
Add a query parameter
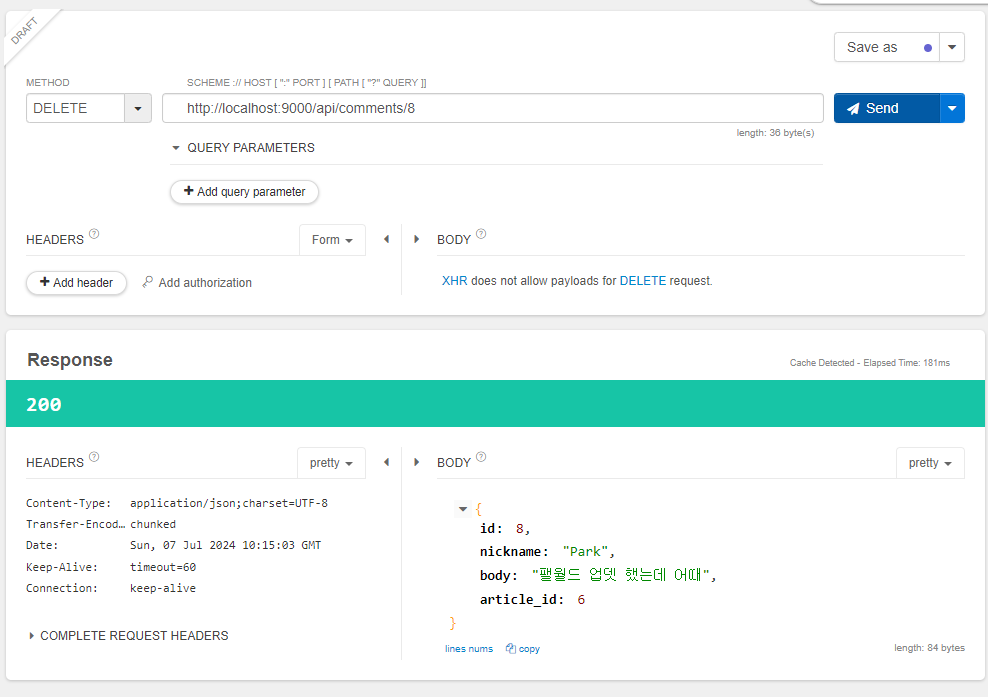[244, 192]
